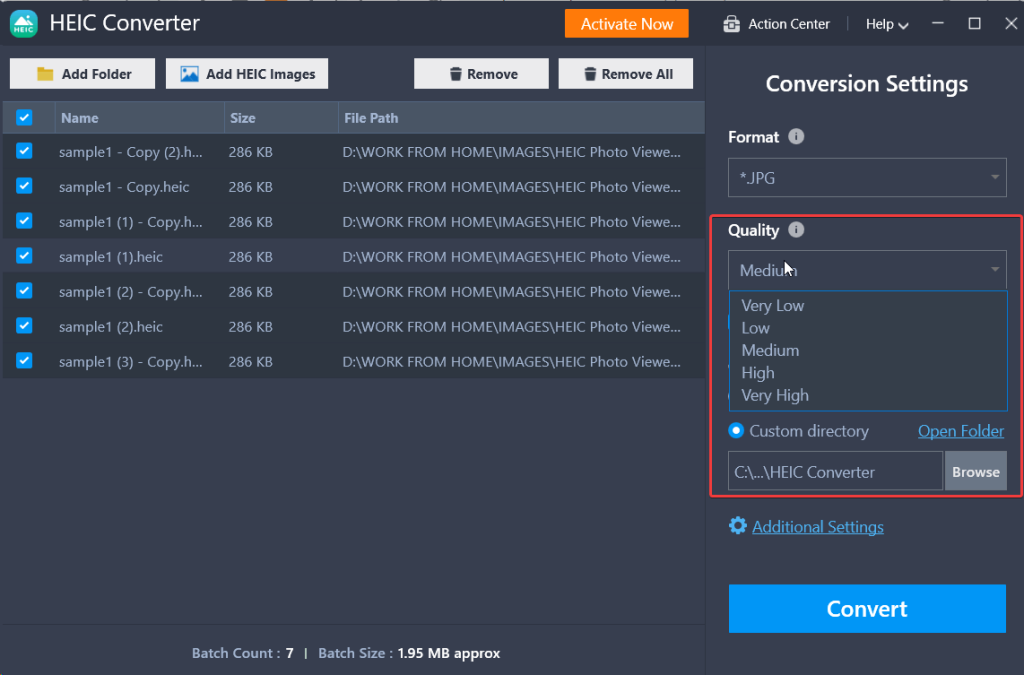Click the Open Folder link
This screenshot has width=1024, height=675.
[x=961, y=431]
